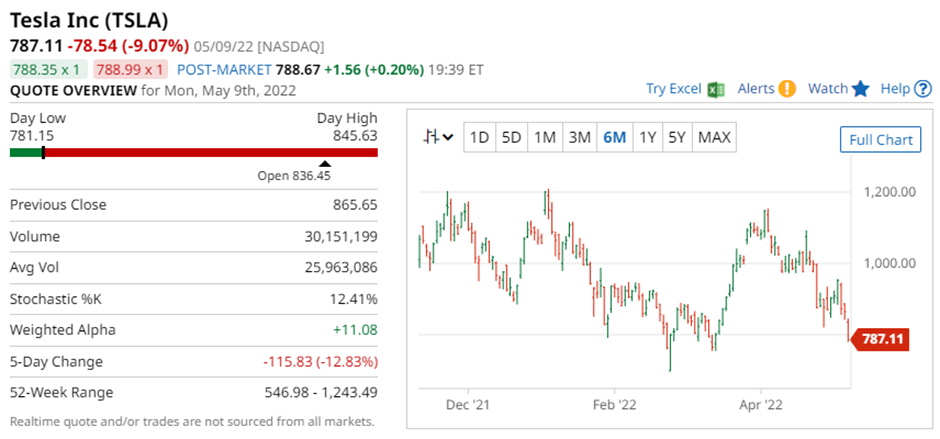
Task: Click the POST-MARKET label
Action: (x=224, y=70)
